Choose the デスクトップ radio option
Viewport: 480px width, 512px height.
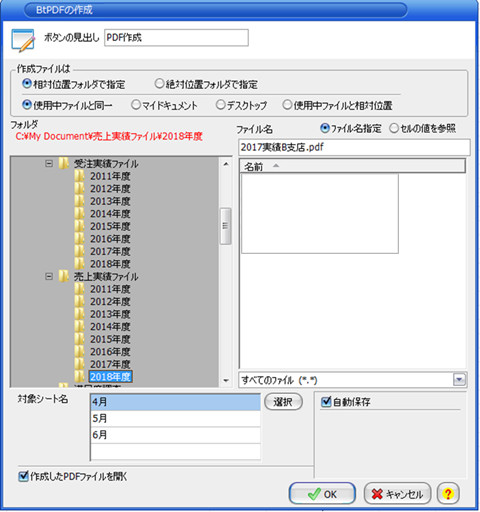tap(220, 105)
